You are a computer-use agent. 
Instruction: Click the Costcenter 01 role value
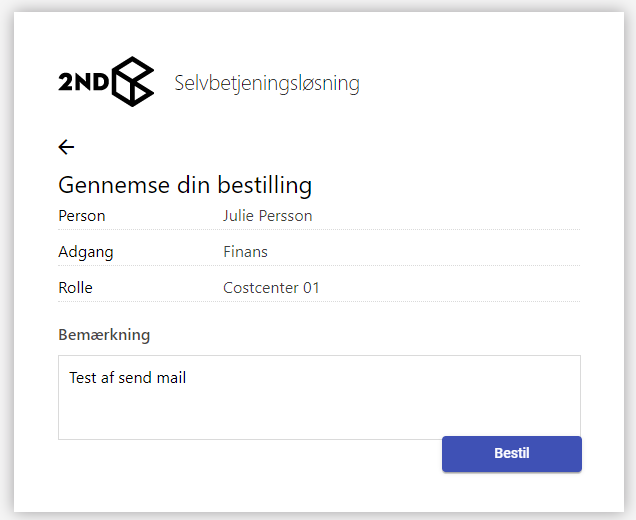(271, 288)
